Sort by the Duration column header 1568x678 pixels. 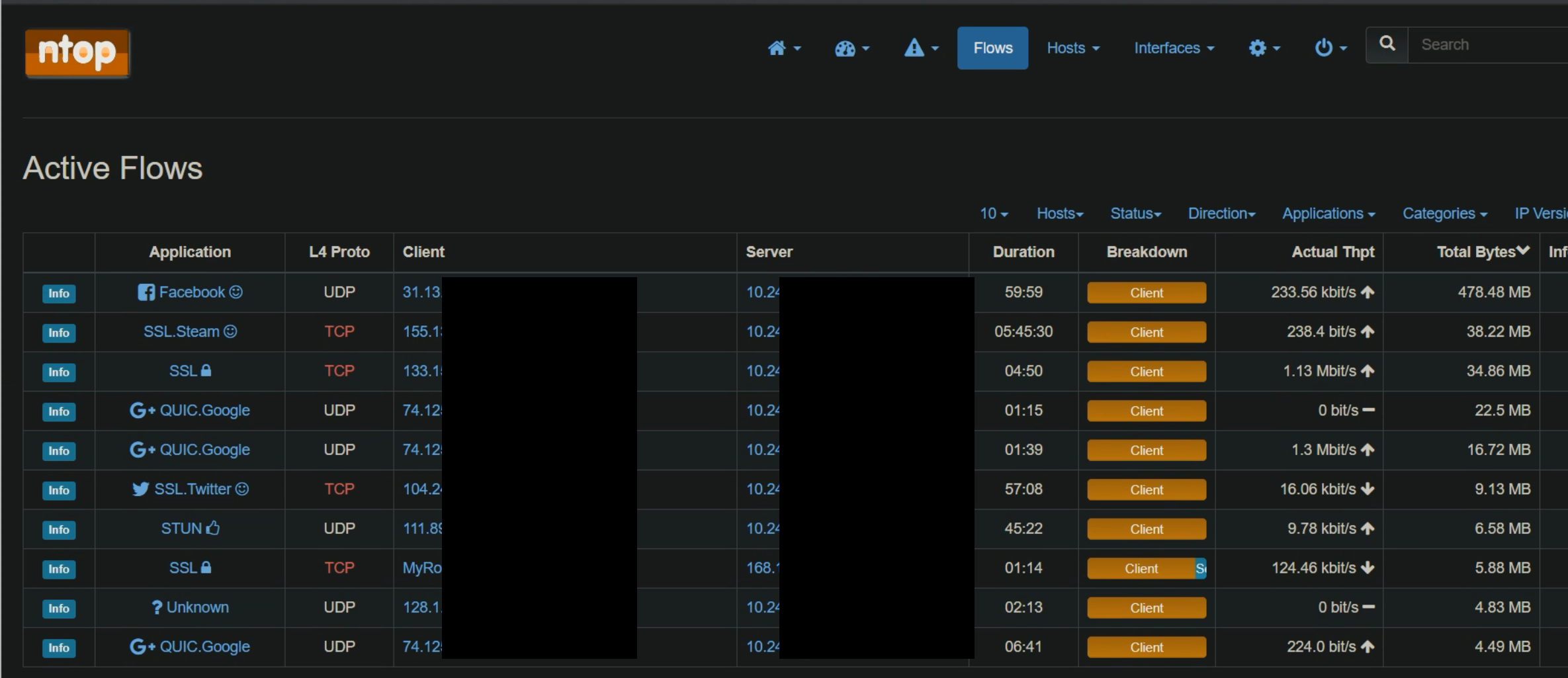click(x=1024, y=252)
